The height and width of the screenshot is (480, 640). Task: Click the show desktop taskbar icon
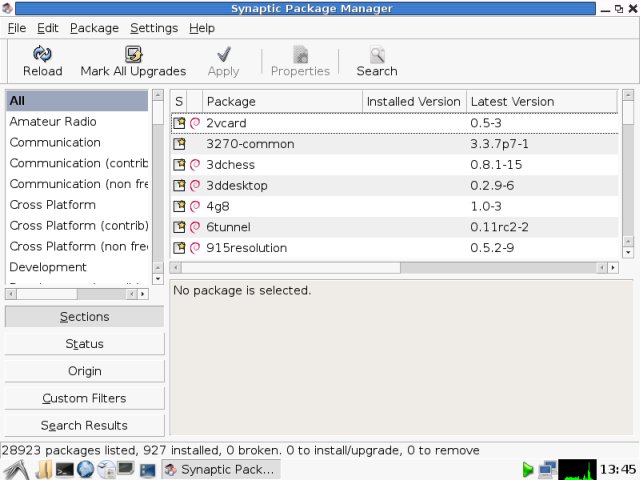(x=147, y=471)
